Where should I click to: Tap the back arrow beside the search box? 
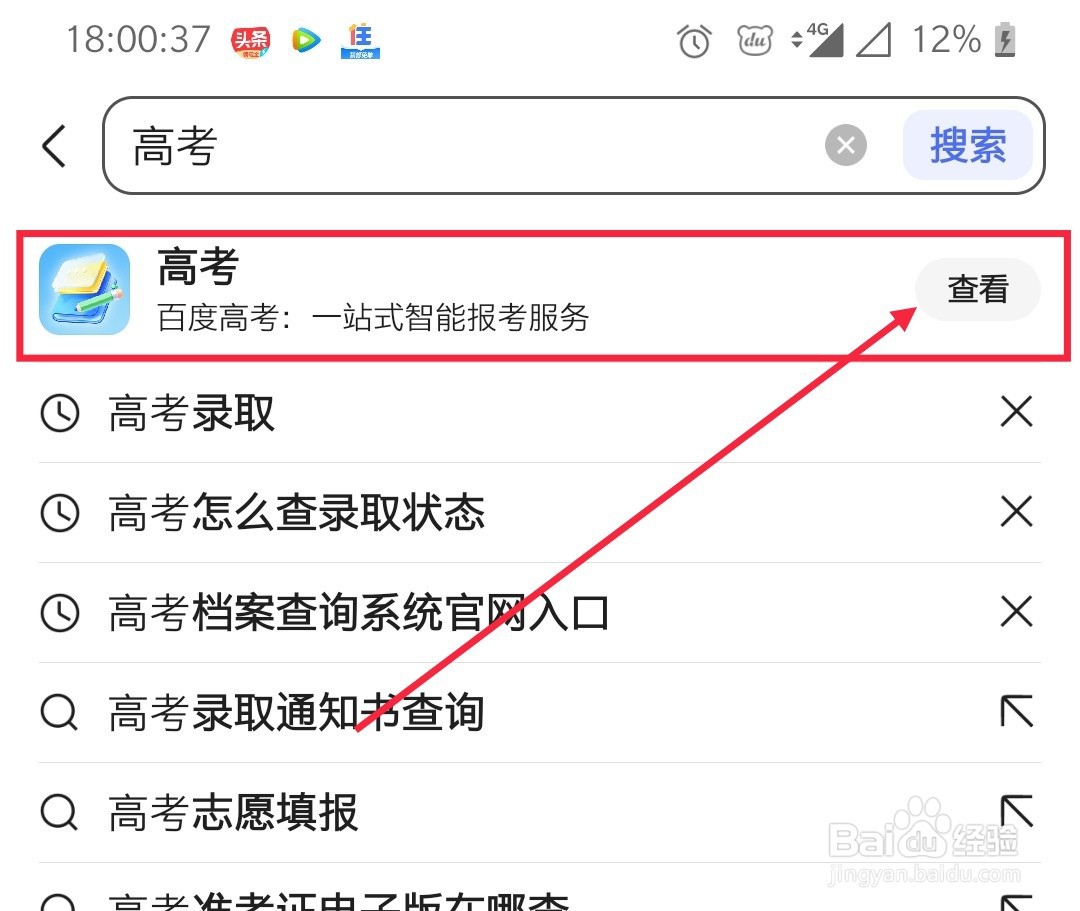pyautogui.click(x=54, y=145)
